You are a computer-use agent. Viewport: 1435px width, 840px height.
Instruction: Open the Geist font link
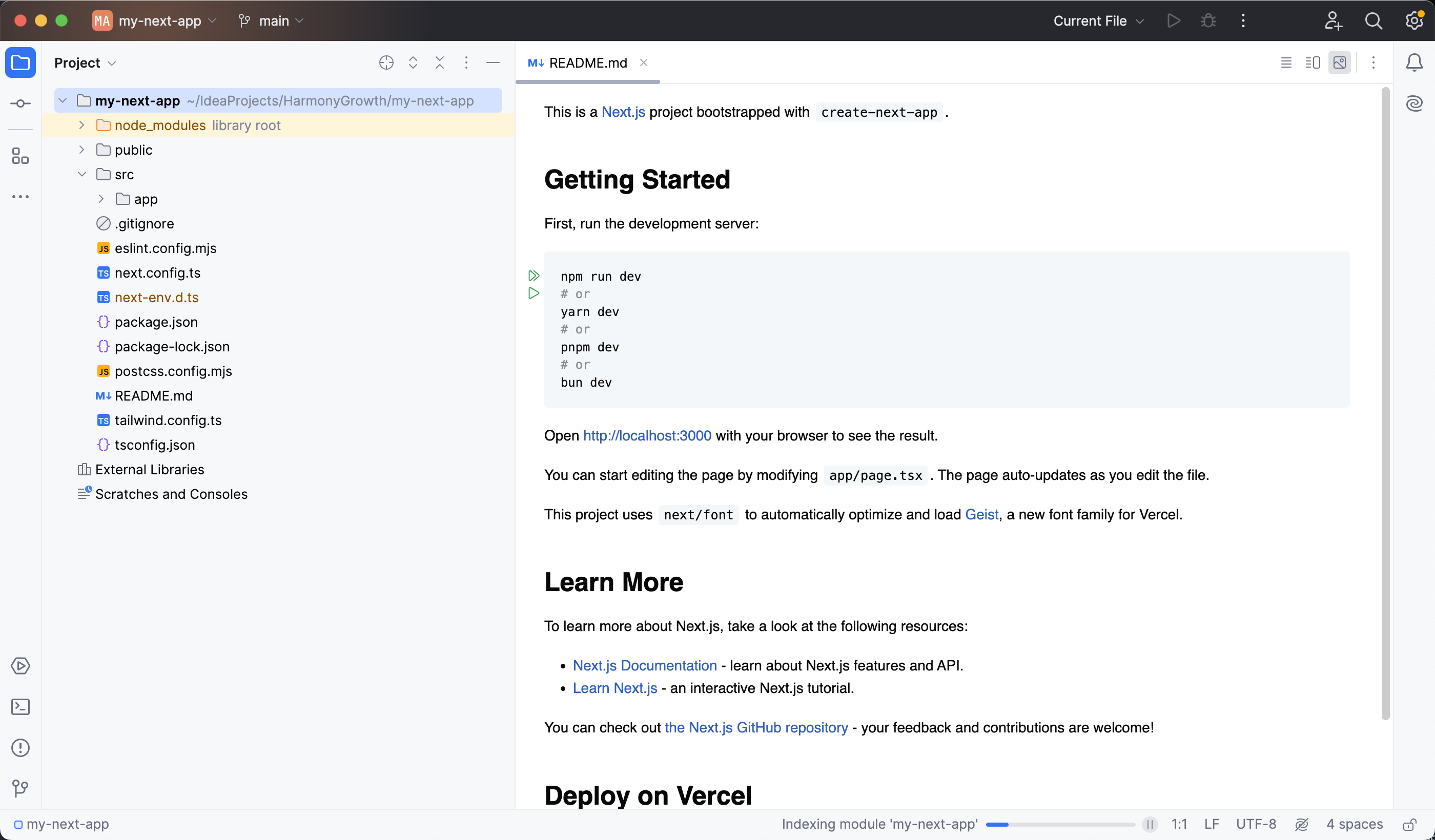(982, 514)
